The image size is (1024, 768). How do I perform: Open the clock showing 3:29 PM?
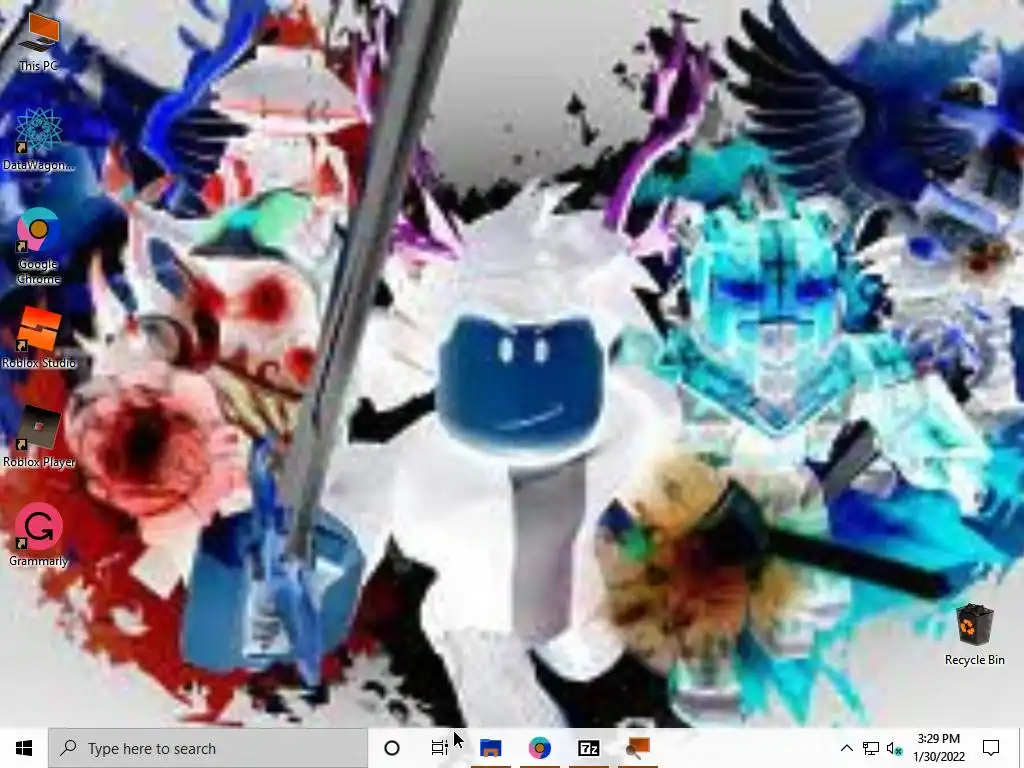pos(939,748)
